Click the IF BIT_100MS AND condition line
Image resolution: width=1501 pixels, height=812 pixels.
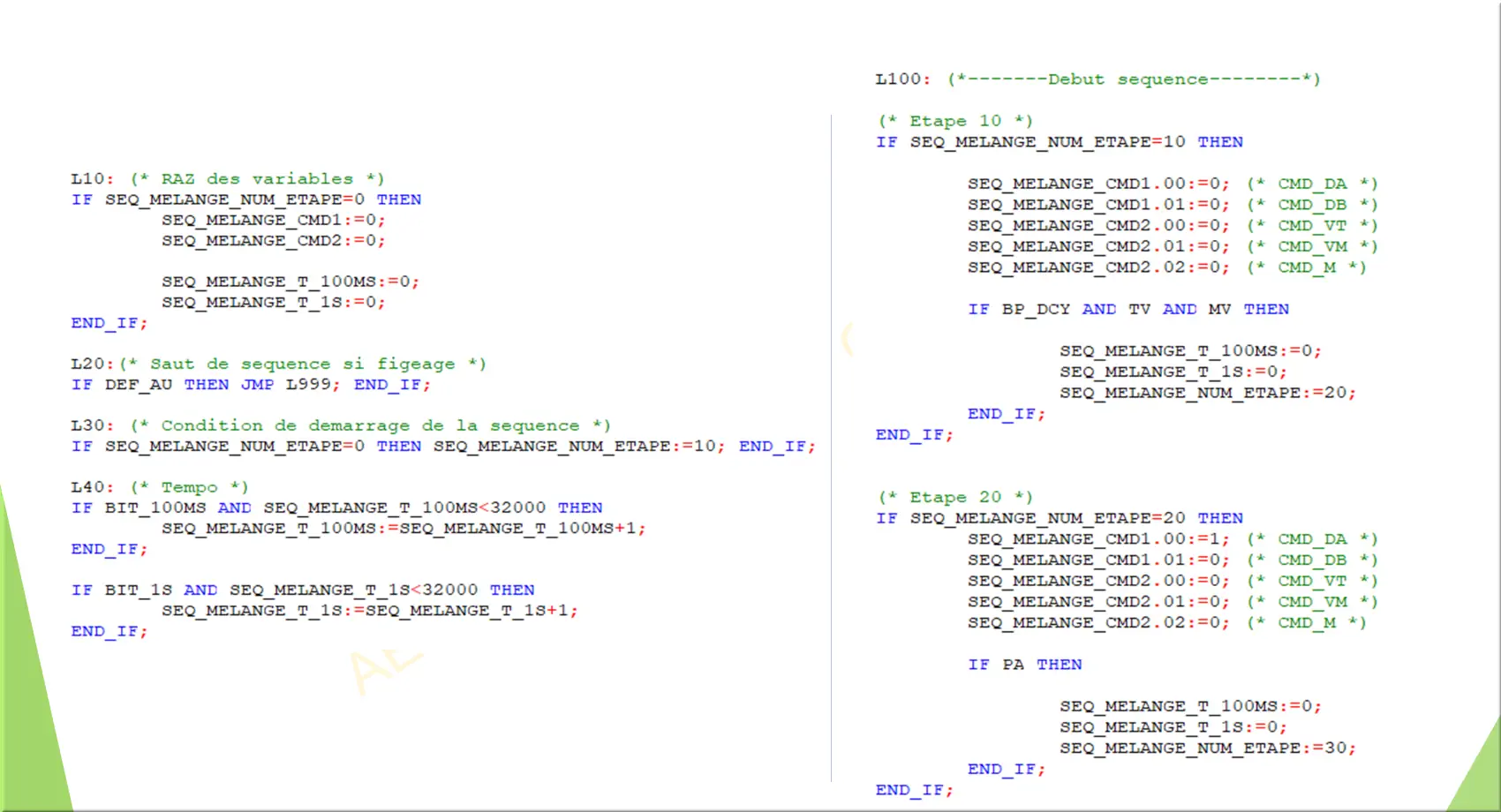[x=336, y=507]
